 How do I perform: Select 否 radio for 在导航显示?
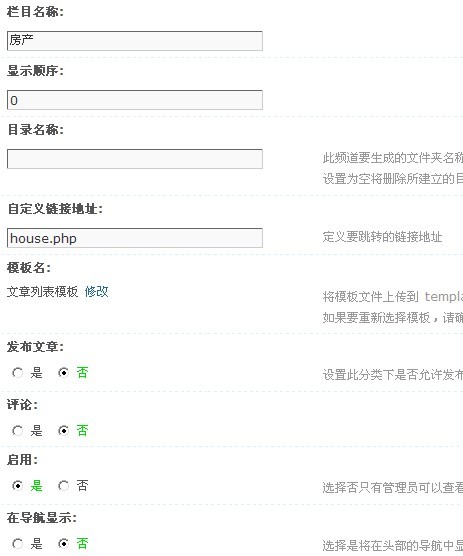coord(63,544)
